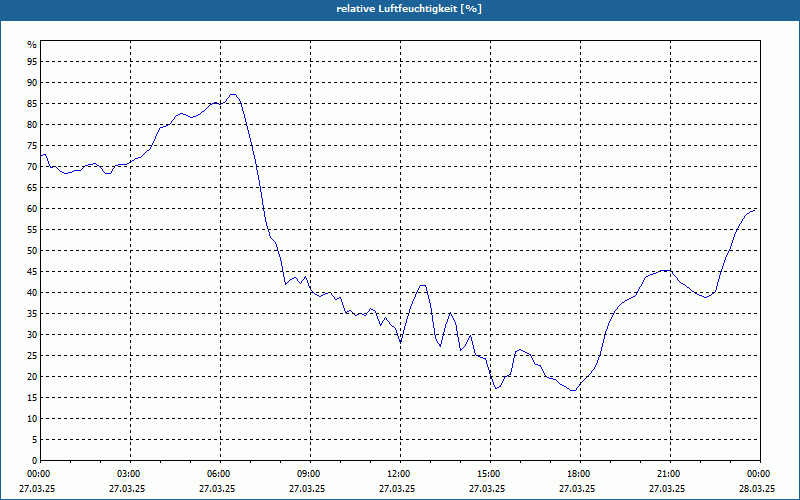The width and height of the screenshot is (800, 500).
Task: Click the 27.03.25 date beneath 12:00
Action: tap(397, 488)
